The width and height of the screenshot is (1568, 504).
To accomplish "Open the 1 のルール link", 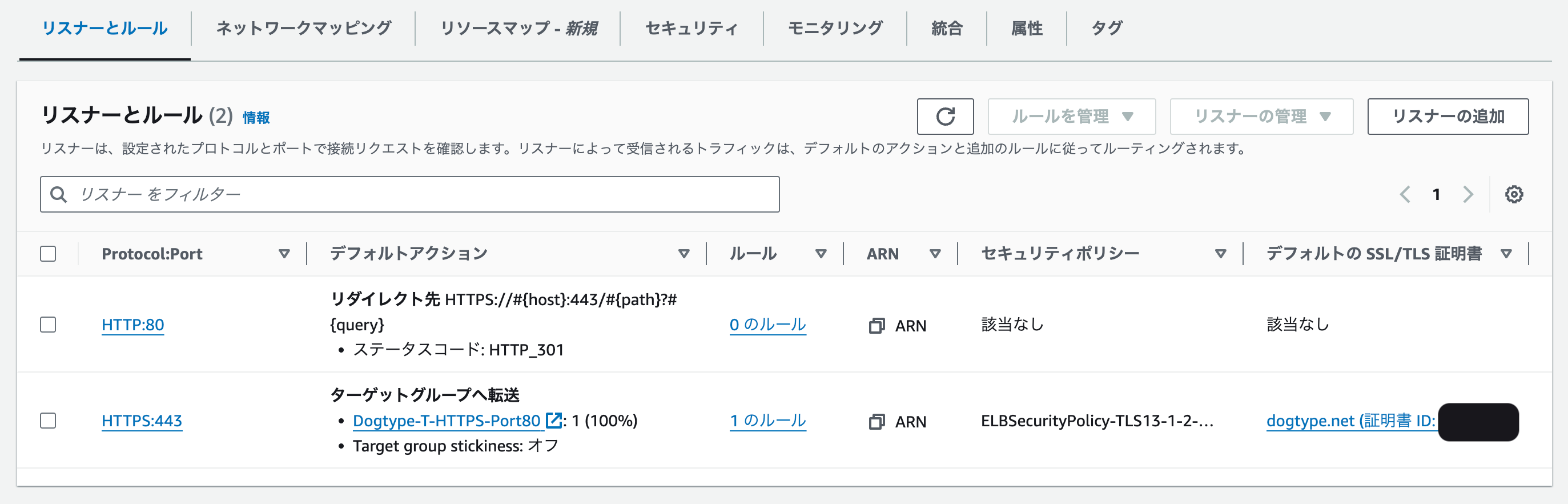I will tap(767, 420).
